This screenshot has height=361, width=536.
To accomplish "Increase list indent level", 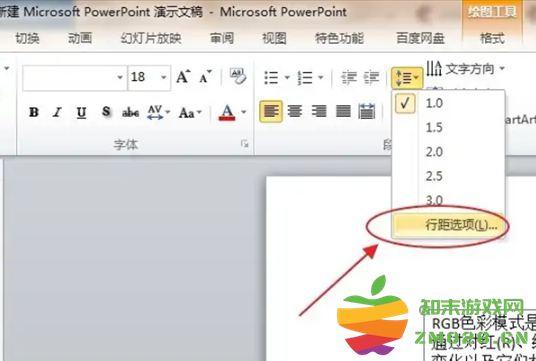I will 371,78.
